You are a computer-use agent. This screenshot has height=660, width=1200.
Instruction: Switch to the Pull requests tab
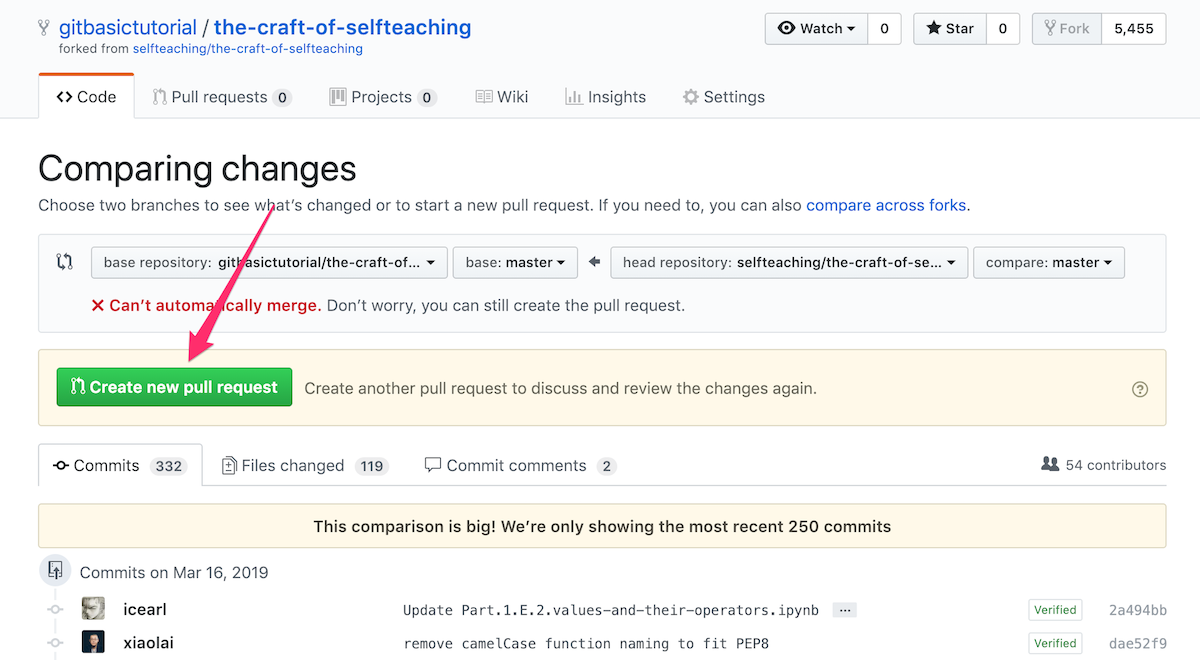(x=221, y=97)
